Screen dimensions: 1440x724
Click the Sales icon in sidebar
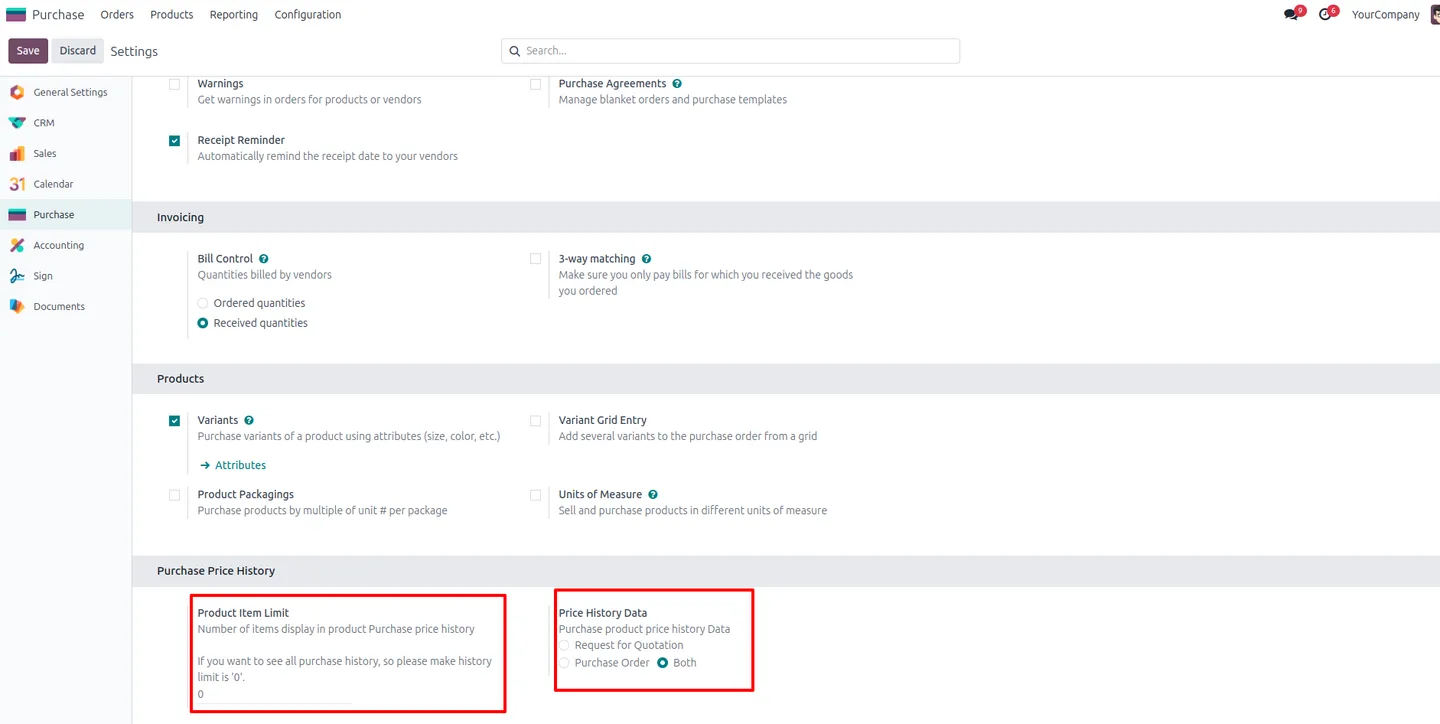tap(17, 154)
